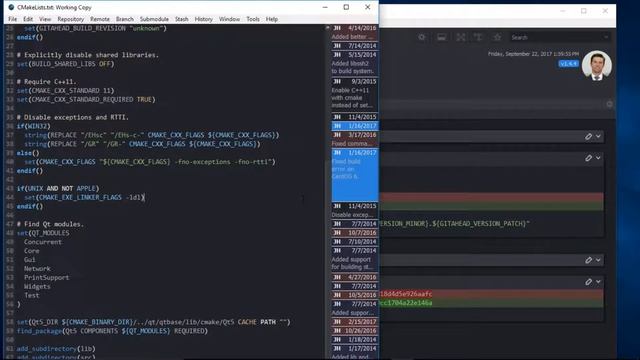Open the Remote menu

click(x=100, y=19)
